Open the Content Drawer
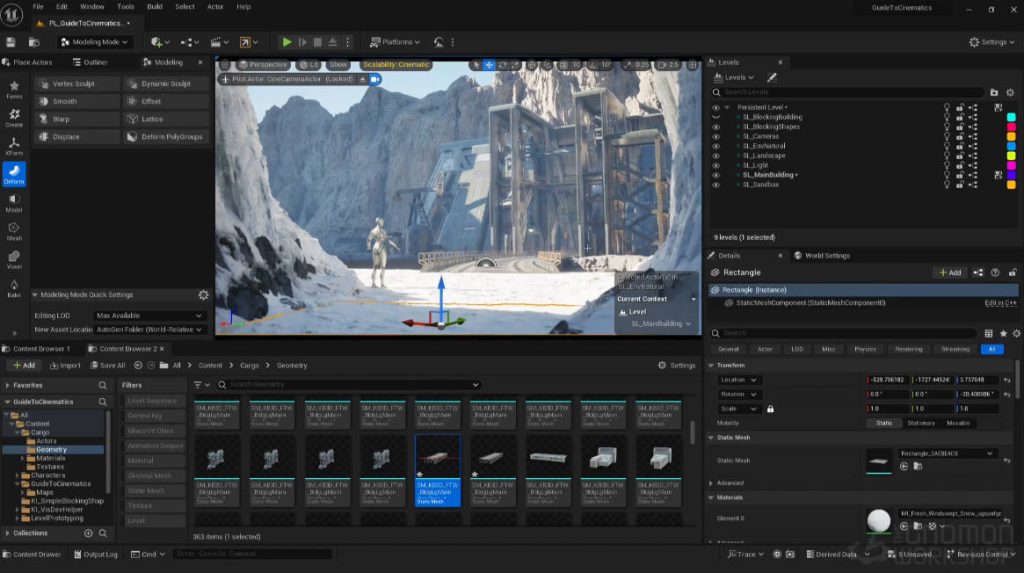1024x573 pixels. [31, 554]
